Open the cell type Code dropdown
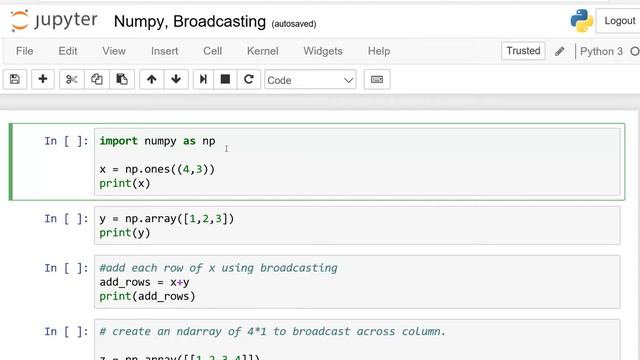Screen dimensions: 640x360 [310, 80]
